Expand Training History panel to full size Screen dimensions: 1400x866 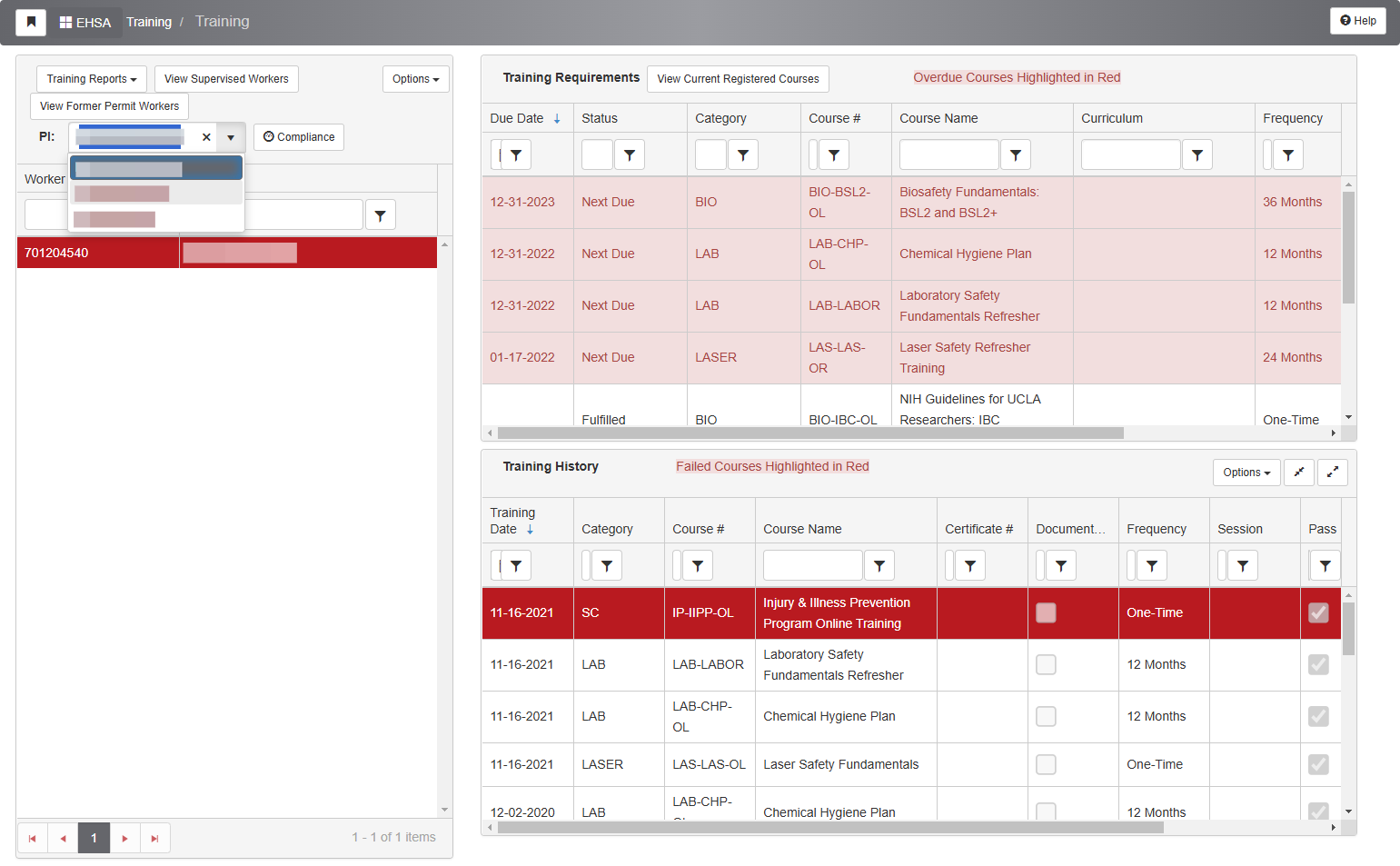click(x=1333, y=473)
